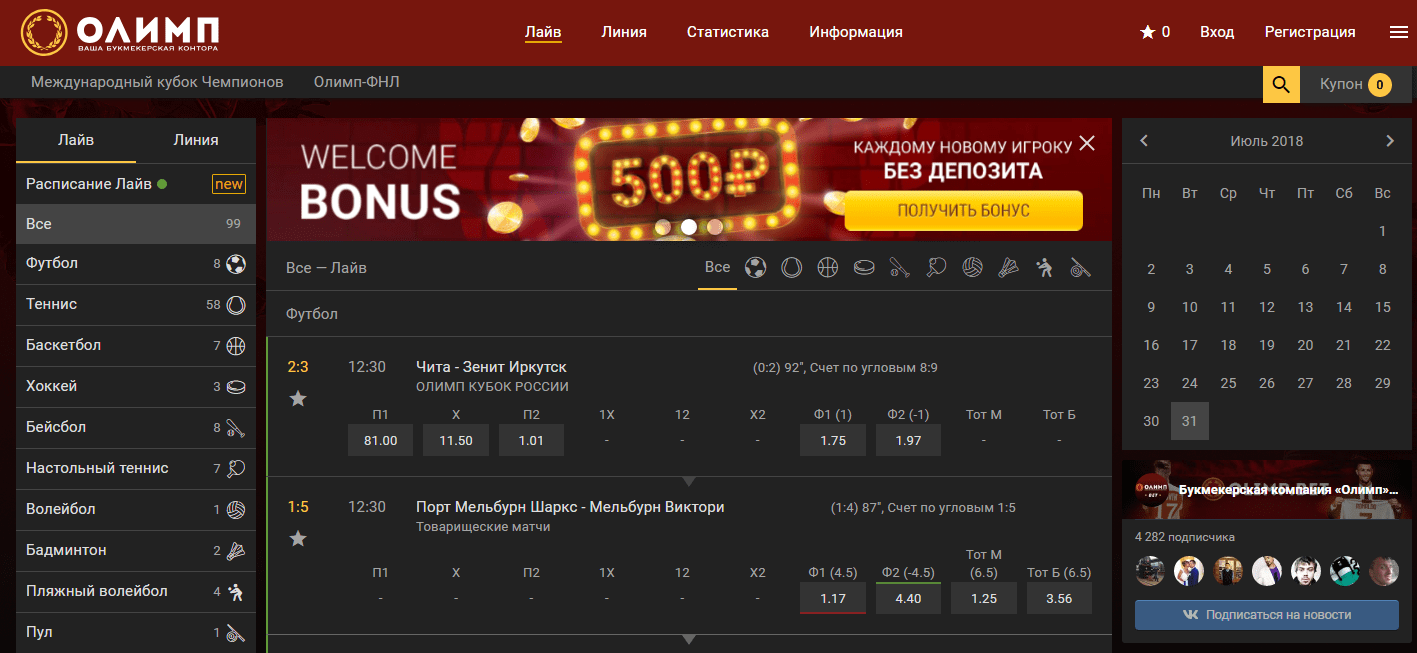Image resolution: width=1417 pixels, height=653 pixels.
Task: Switch sidebar to the Линия tab
Action: (195, 140)
